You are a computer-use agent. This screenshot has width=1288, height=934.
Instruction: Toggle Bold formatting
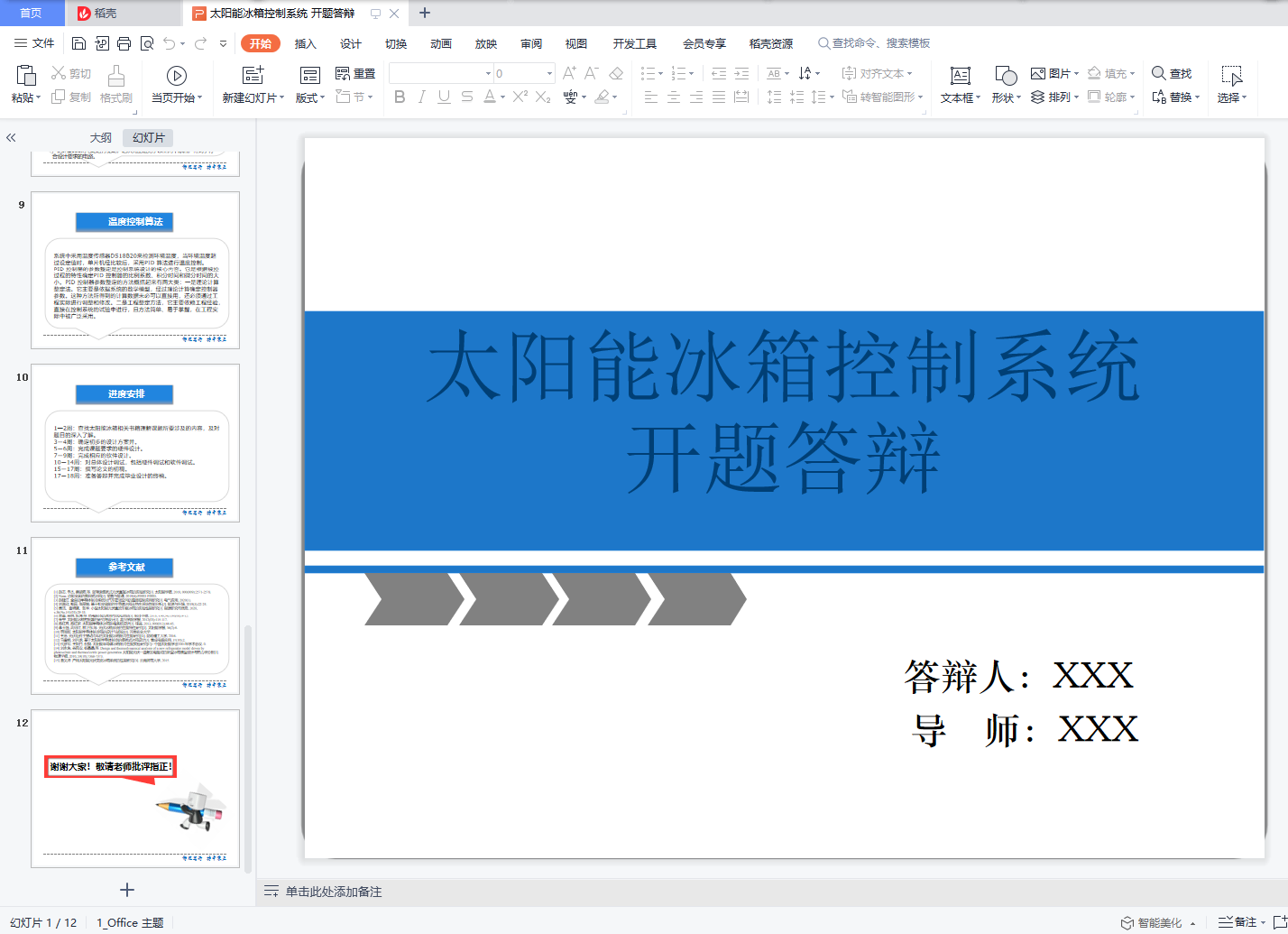400,97
